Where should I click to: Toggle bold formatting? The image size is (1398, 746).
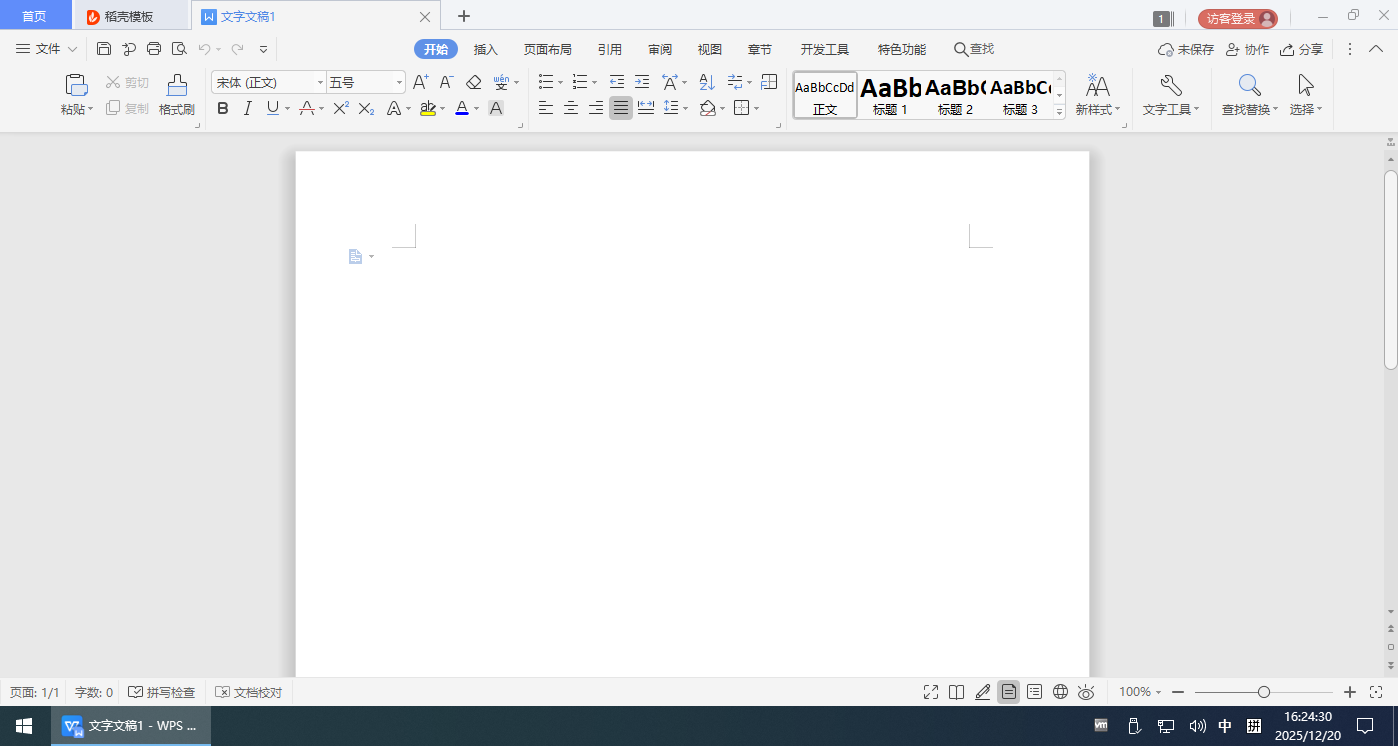(223, 108)
